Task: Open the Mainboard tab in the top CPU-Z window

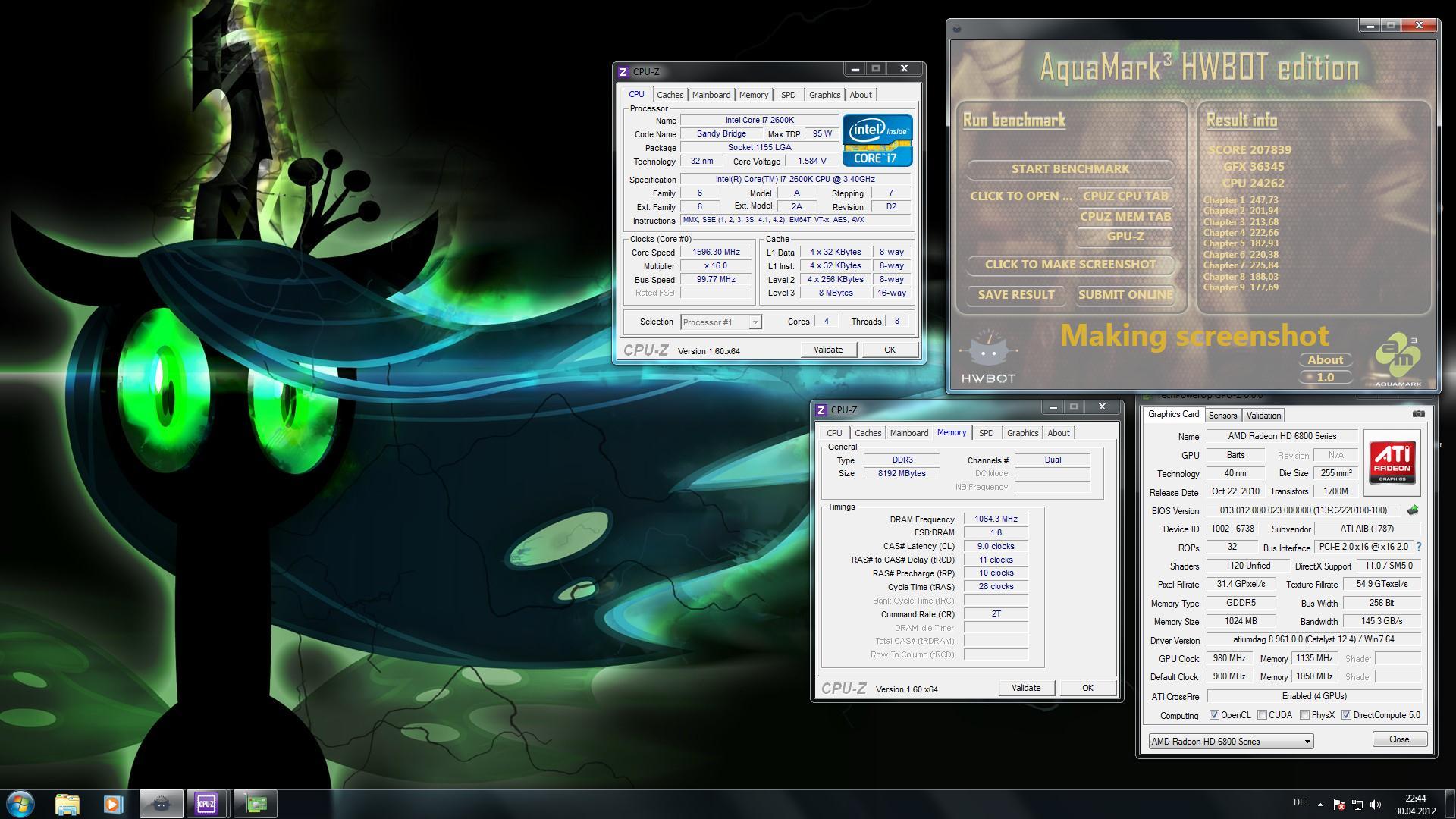Action: [711, 95]
